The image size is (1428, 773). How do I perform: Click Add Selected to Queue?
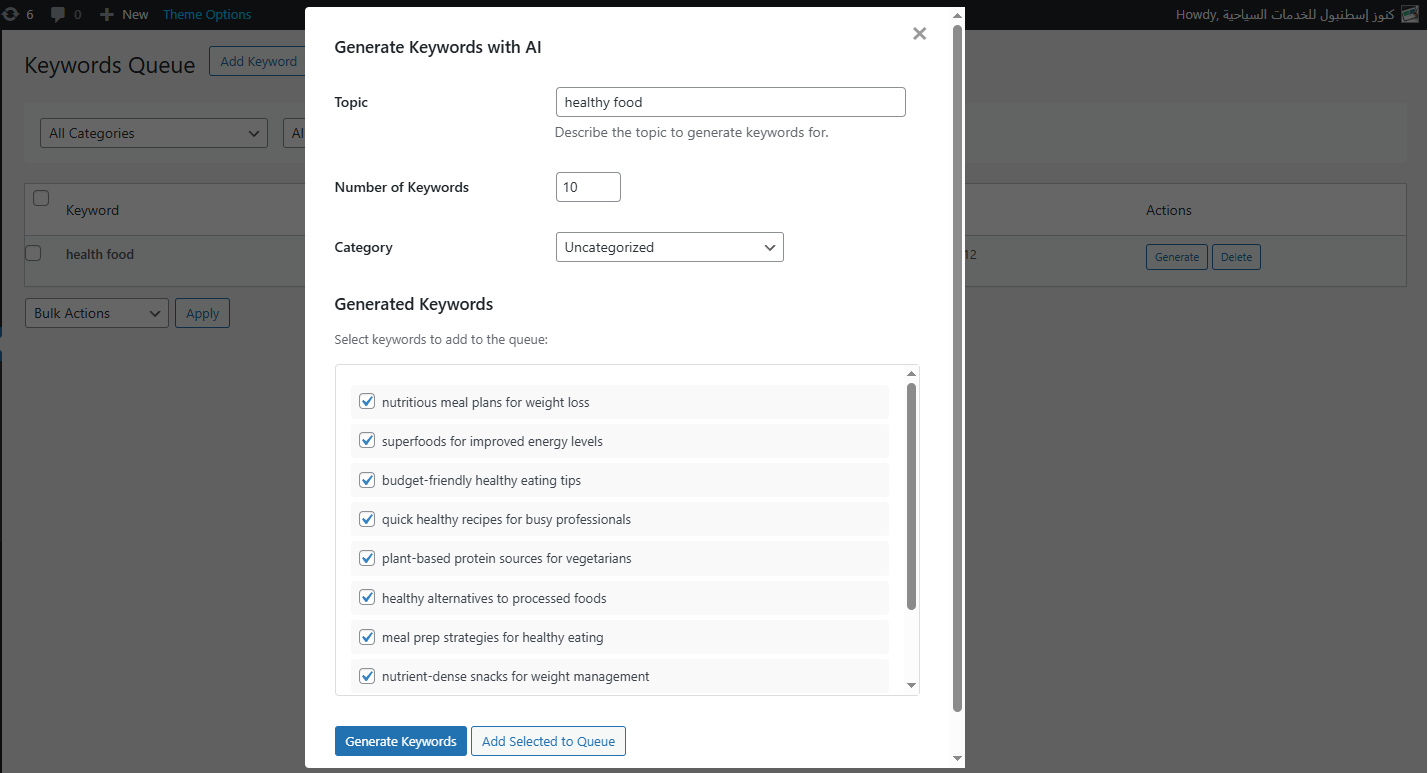point(548,741)
